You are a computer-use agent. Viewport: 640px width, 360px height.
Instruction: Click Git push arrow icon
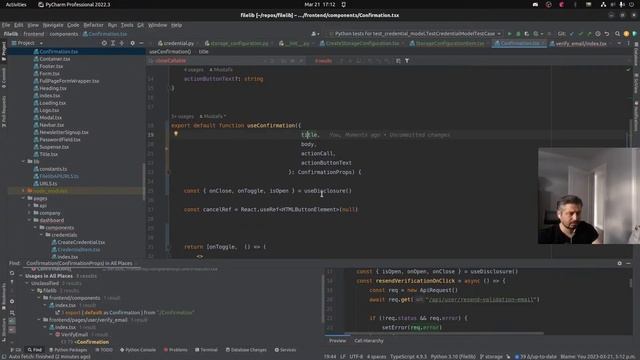coord(589,34)
